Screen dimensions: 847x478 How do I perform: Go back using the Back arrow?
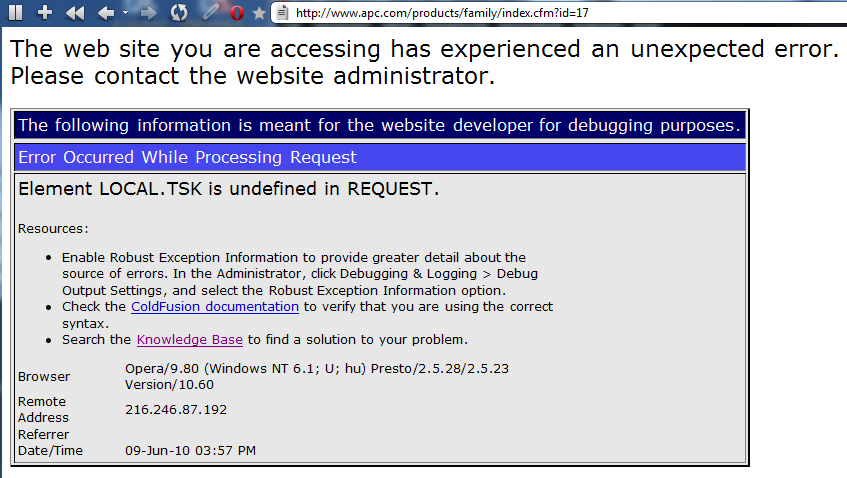105,13
